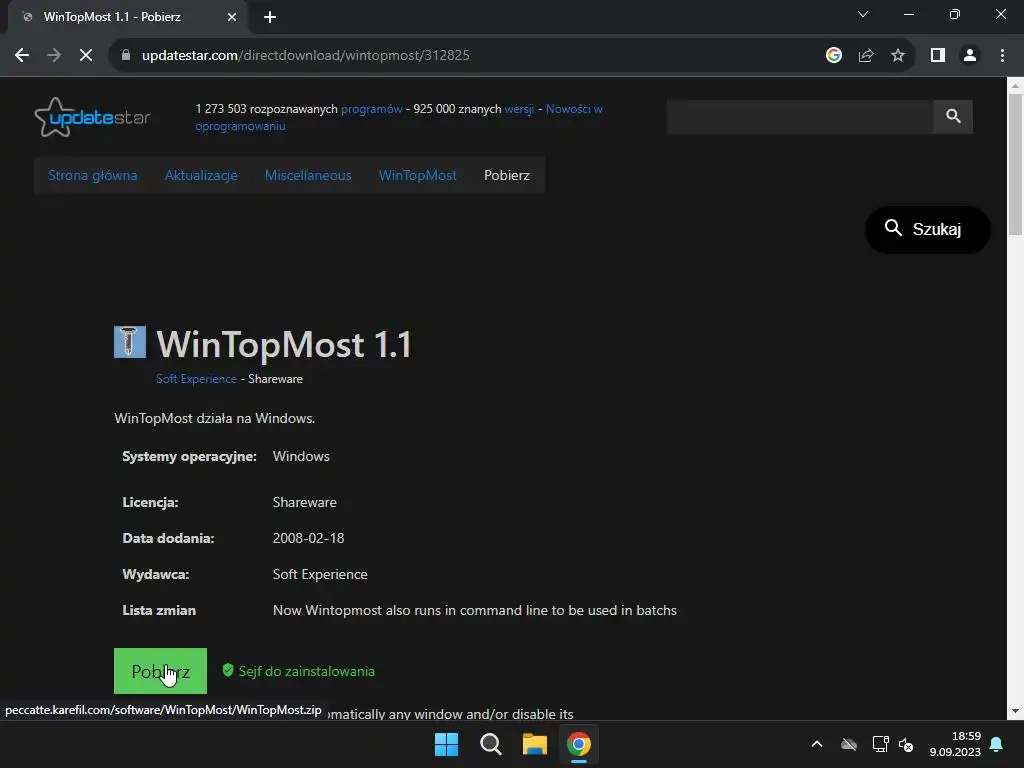This screenshot has height=768, width=1024.
Task: Open the Chrome profile menu
Action: [970, 56]
